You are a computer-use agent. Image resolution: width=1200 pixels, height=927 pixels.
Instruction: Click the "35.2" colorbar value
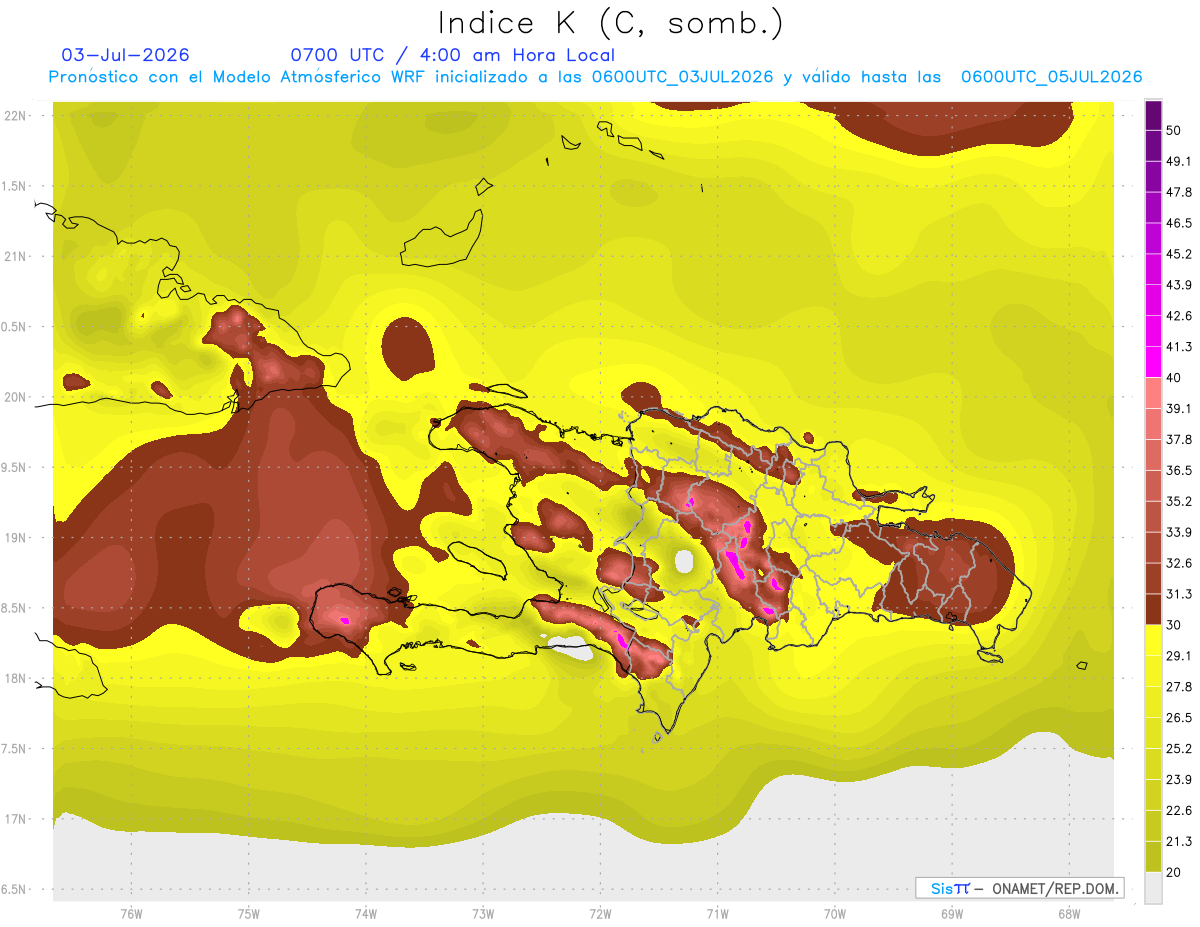[1179, 501]
